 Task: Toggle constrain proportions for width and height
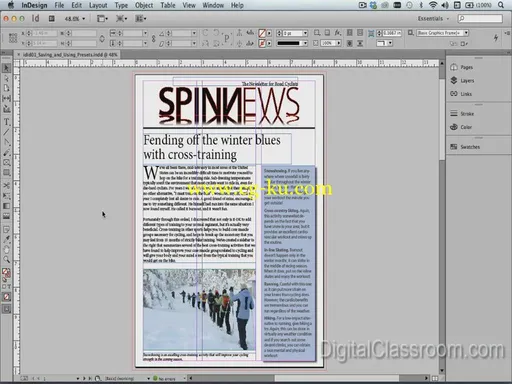(x=102, y=38)
